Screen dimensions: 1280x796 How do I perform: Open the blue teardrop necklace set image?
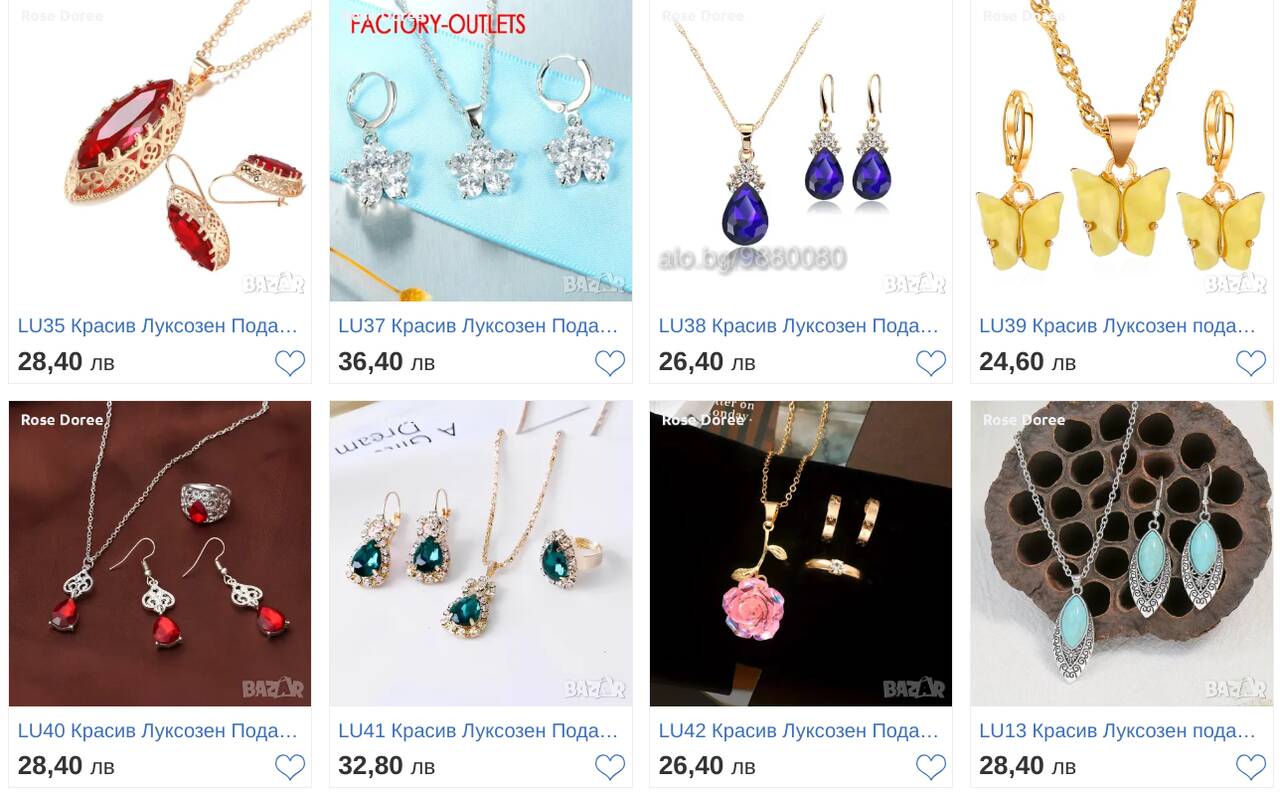pyautogui.click(x=801, y=150)
